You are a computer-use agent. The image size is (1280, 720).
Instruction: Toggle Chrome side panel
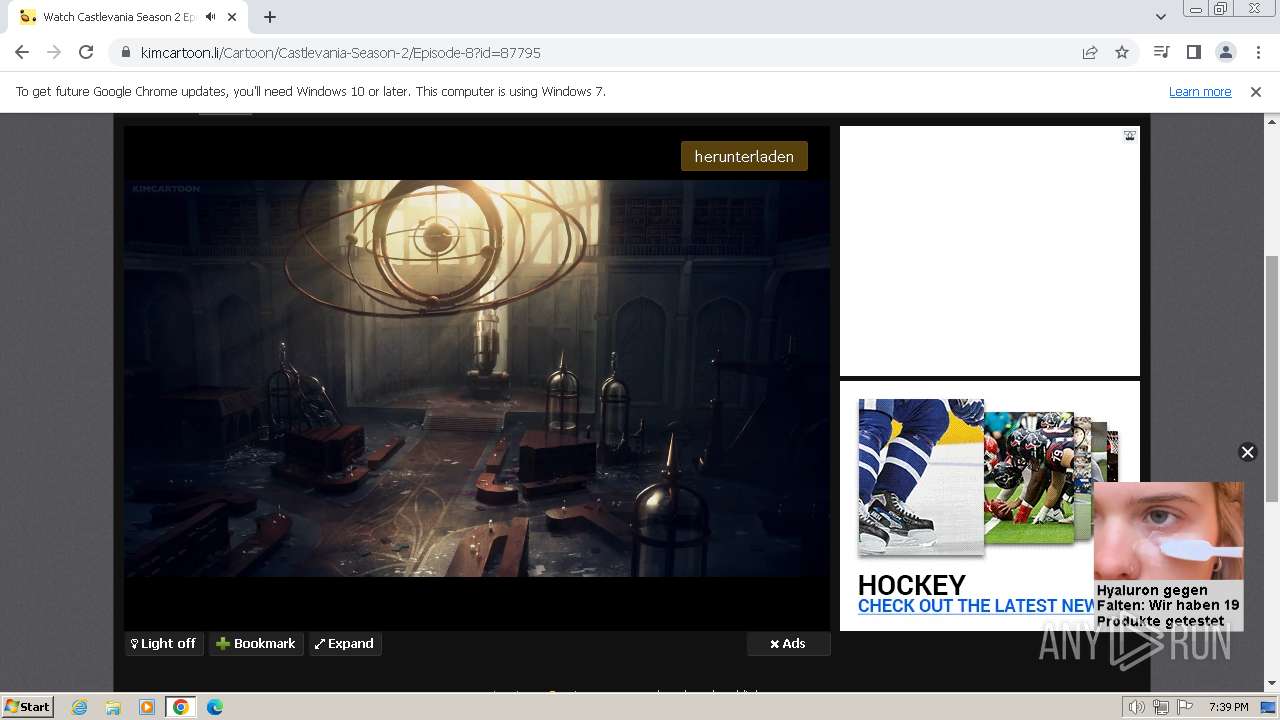point(1193,52)
